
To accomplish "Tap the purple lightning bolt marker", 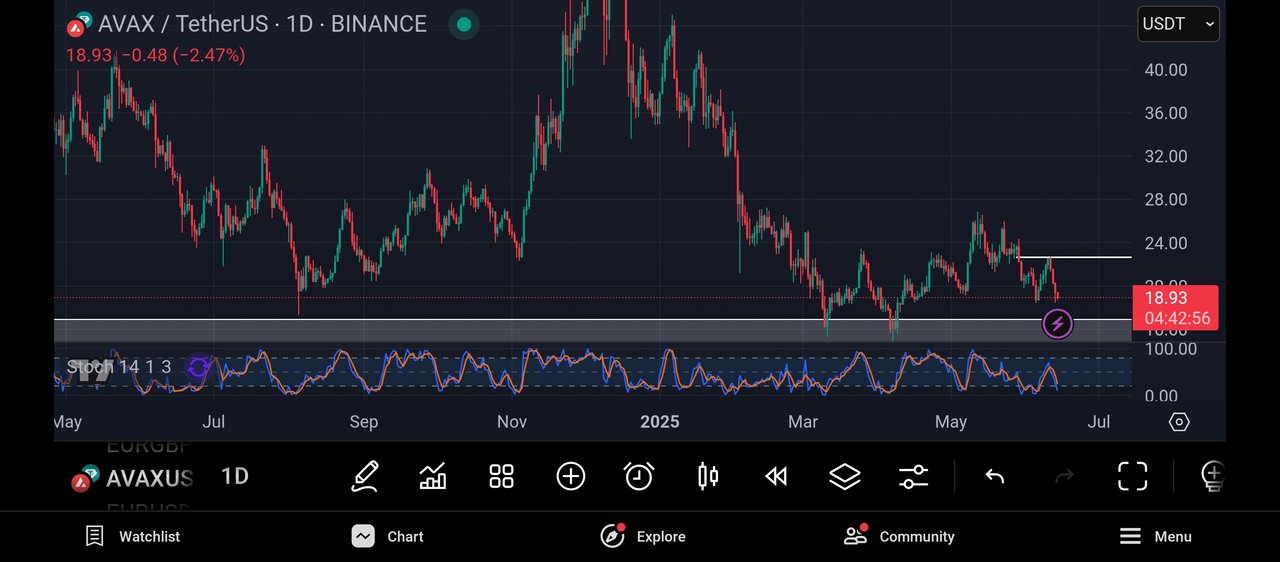I will pyautogui.click(x=1057, y=324).
